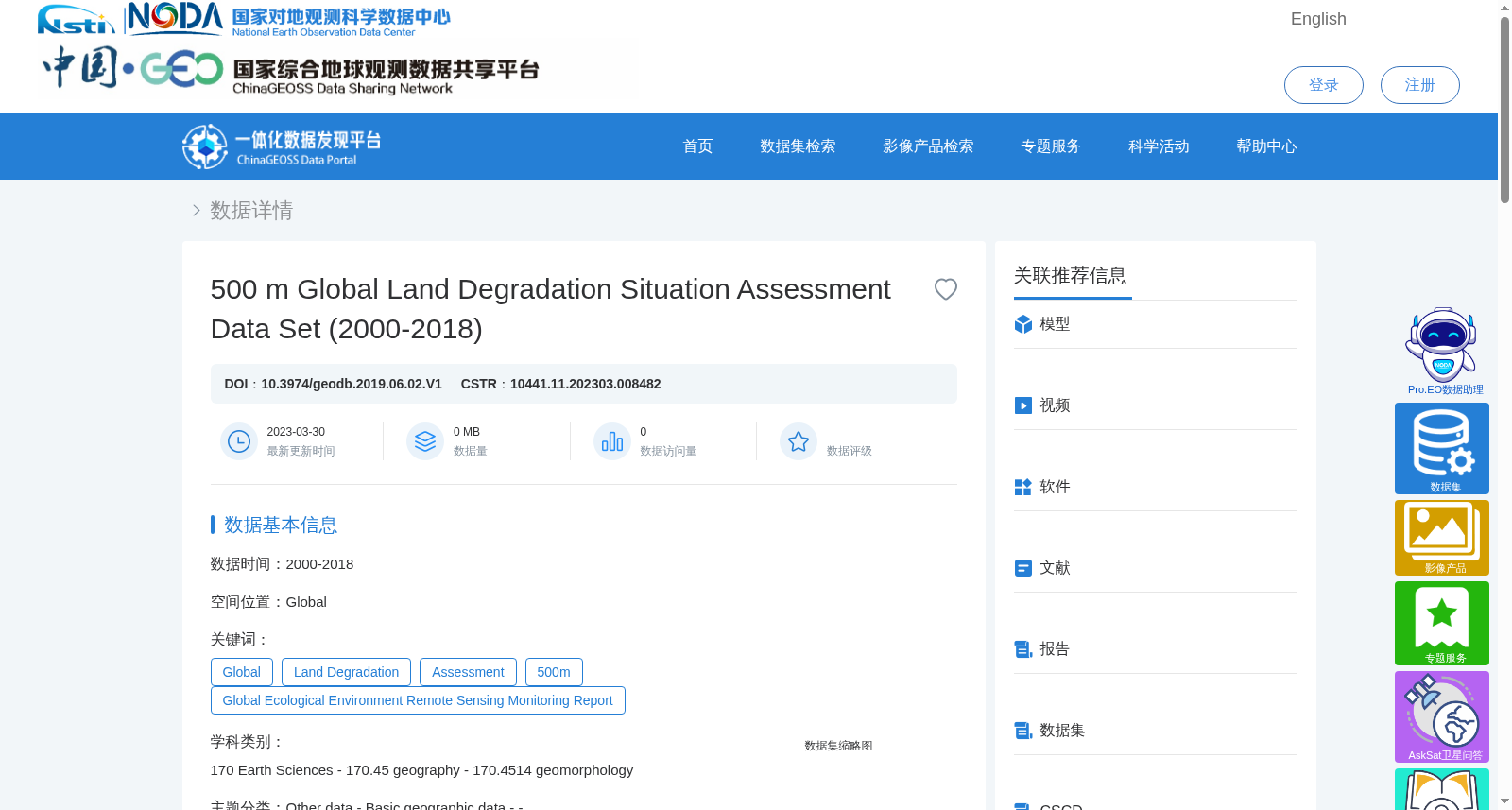Click the 数据基本信息 section heading
The width and height of the screenshot is (1512, 810).
[x=281, y=525]
